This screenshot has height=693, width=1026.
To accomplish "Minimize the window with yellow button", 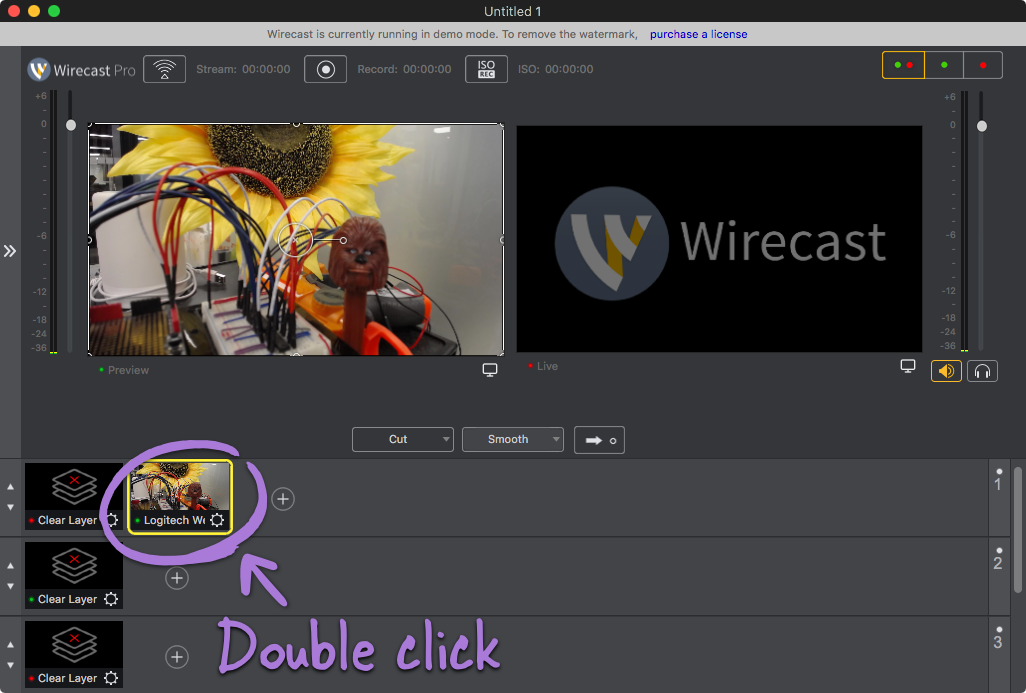I will tap(34, 11).
